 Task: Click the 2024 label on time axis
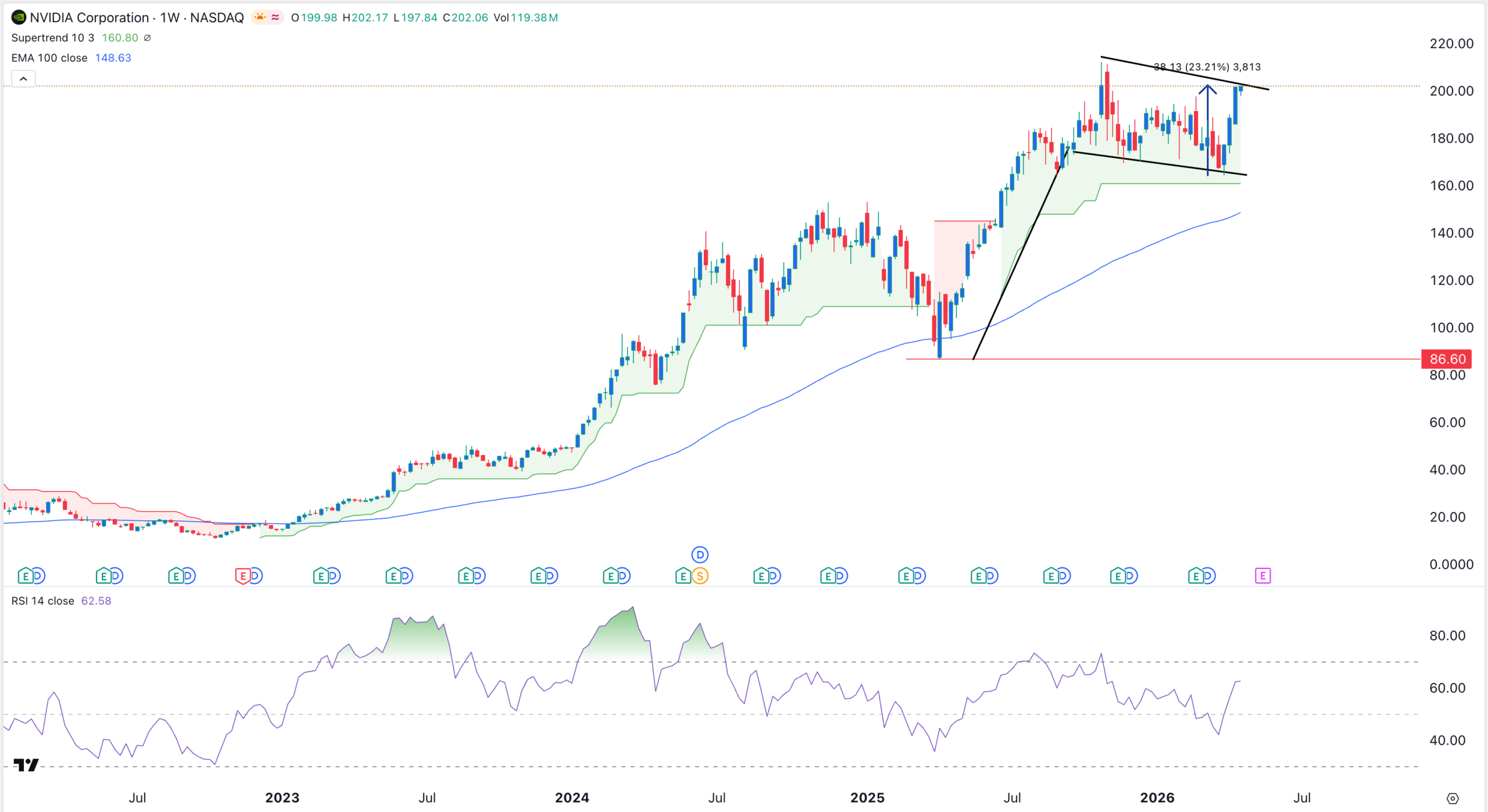(x=572, y=798)
